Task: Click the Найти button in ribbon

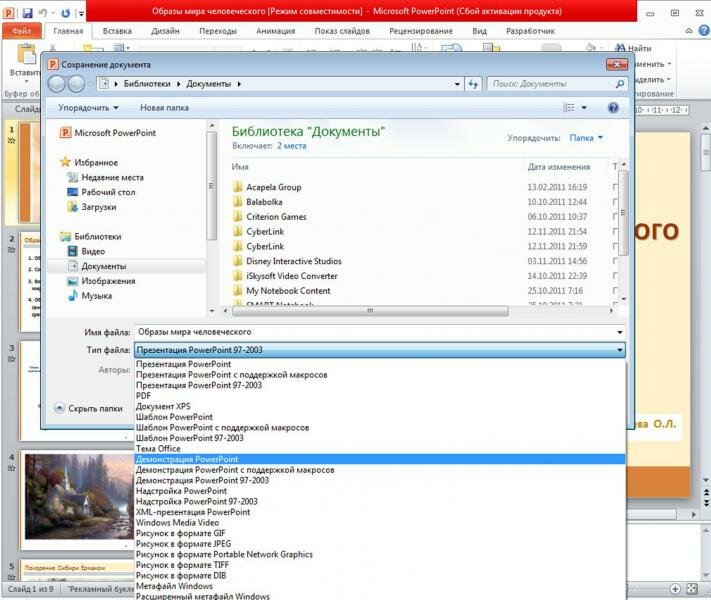Action: click(x=633, y=48)
